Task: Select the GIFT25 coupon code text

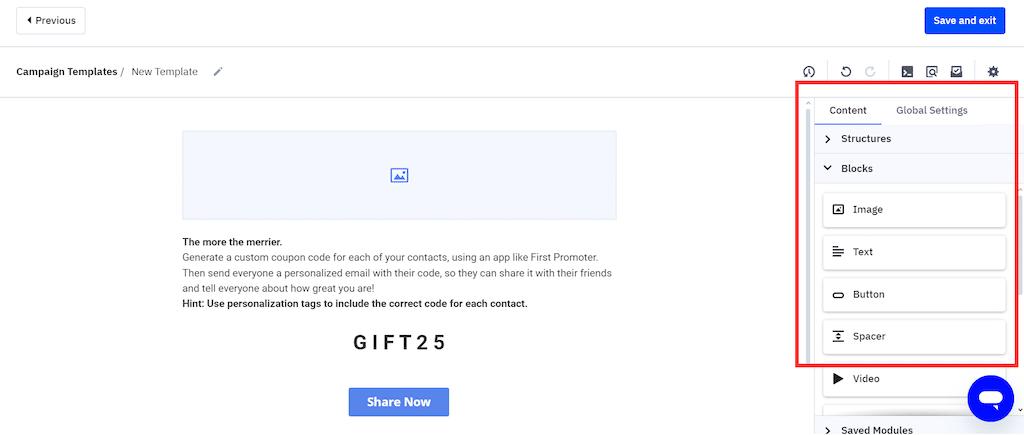Action: pos(399,342)
